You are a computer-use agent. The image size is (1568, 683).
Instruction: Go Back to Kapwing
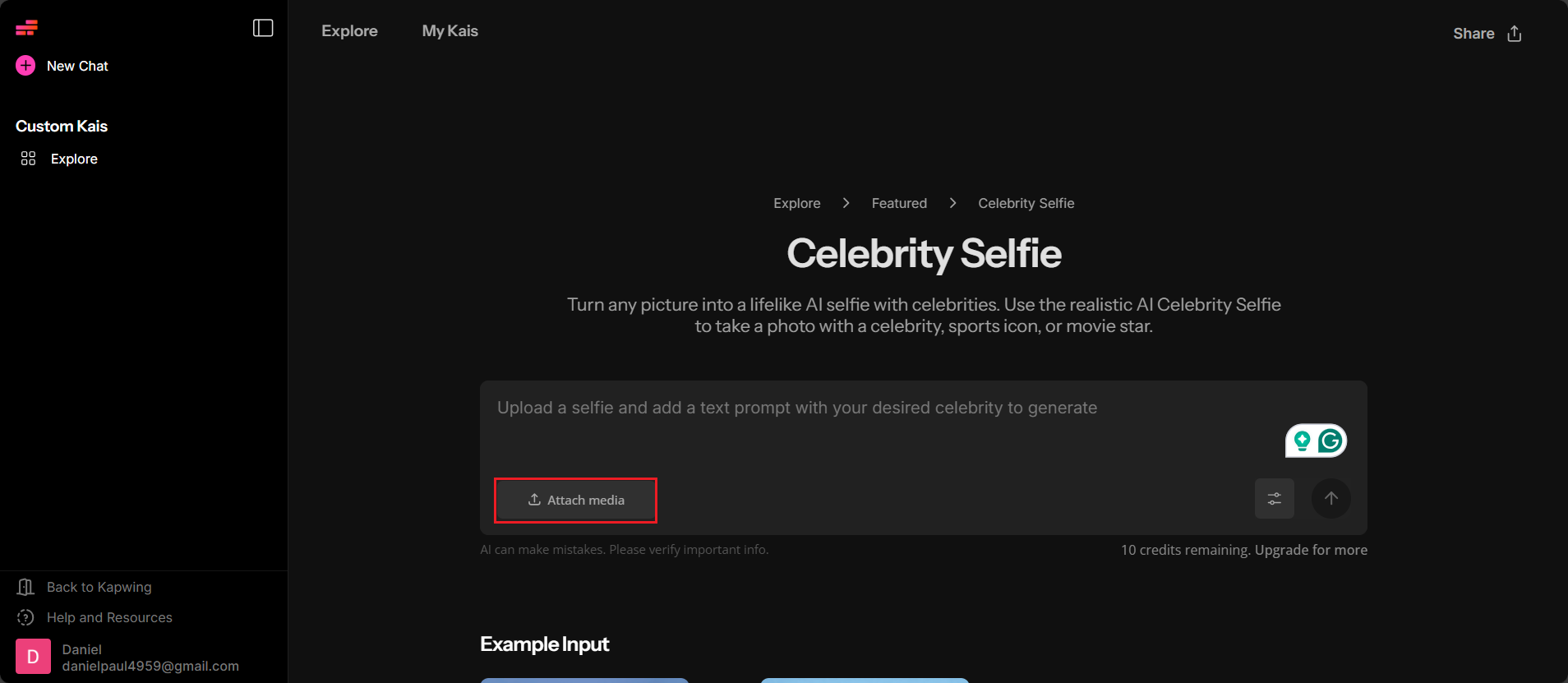click(x=99, y=587)
